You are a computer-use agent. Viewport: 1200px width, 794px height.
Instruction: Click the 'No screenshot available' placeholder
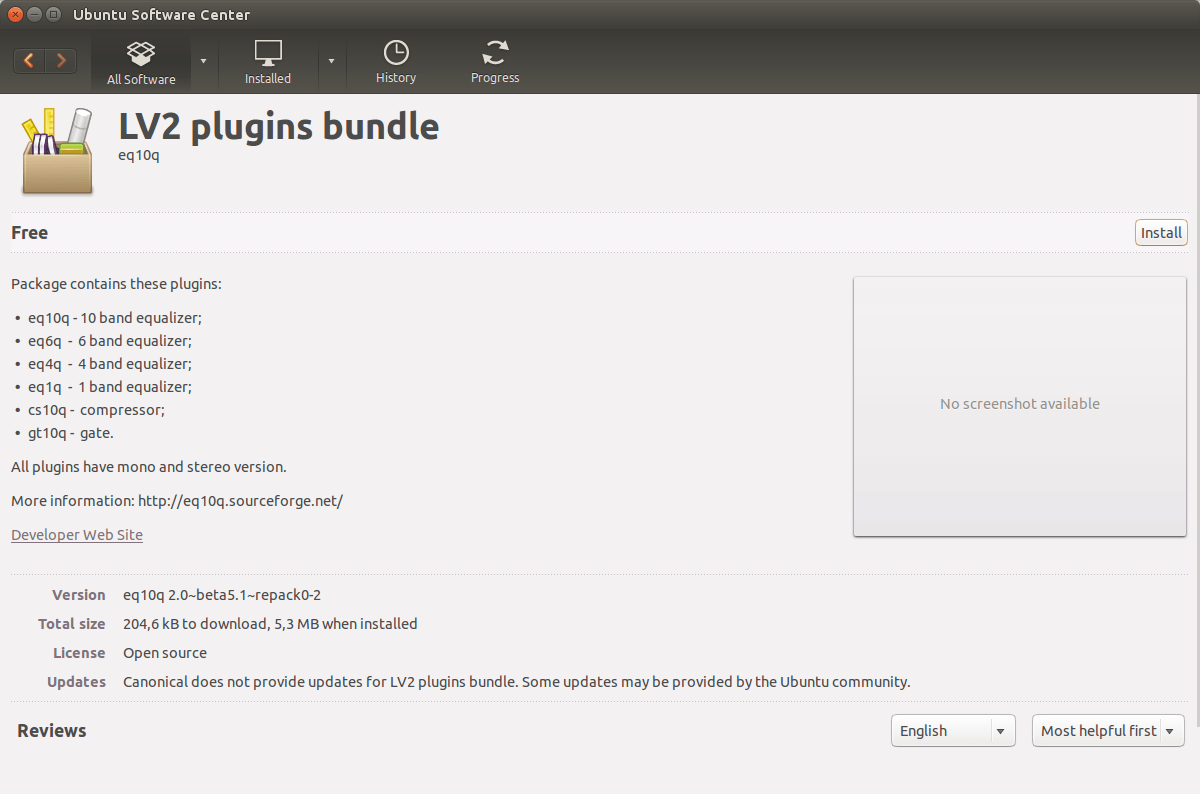click(x=1019, y=404)
